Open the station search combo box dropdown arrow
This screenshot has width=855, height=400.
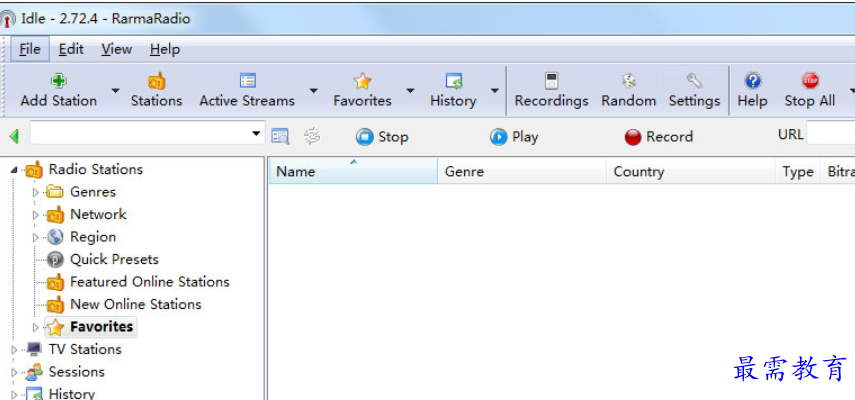click(x=256, y=134)
